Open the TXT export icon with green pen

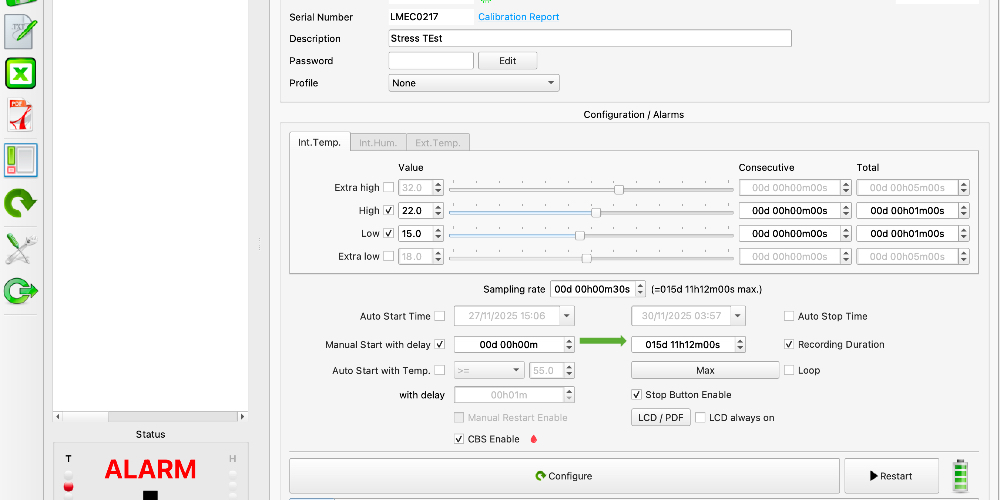click(20, 30)
